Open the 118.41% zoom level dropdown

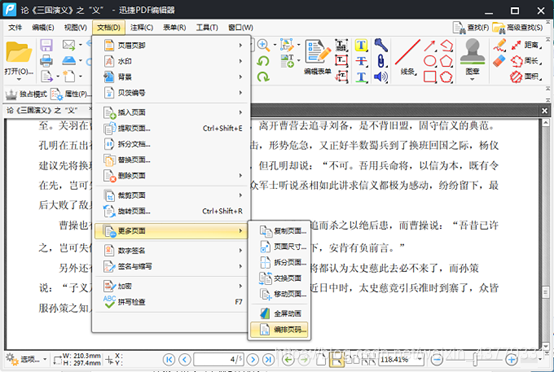click(x=420, y=360)
